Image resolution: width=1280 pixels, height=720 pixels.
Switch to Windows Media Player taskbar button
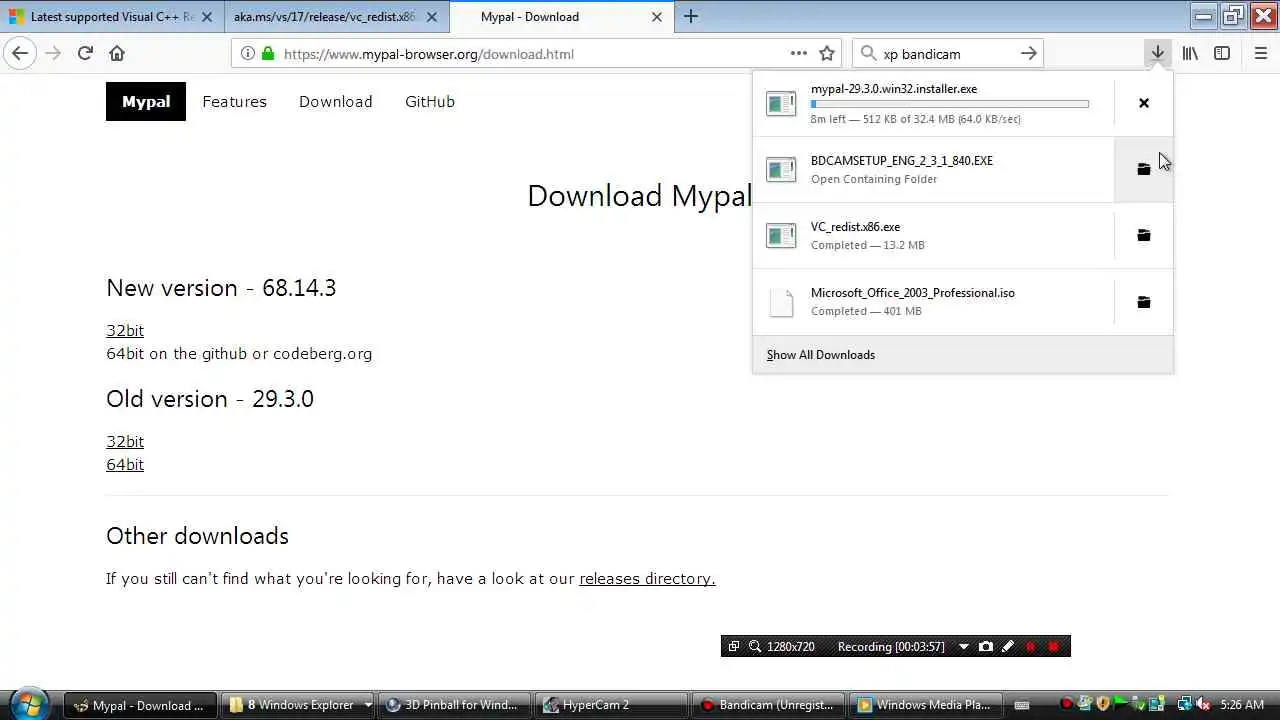click(x=925, y=705)
